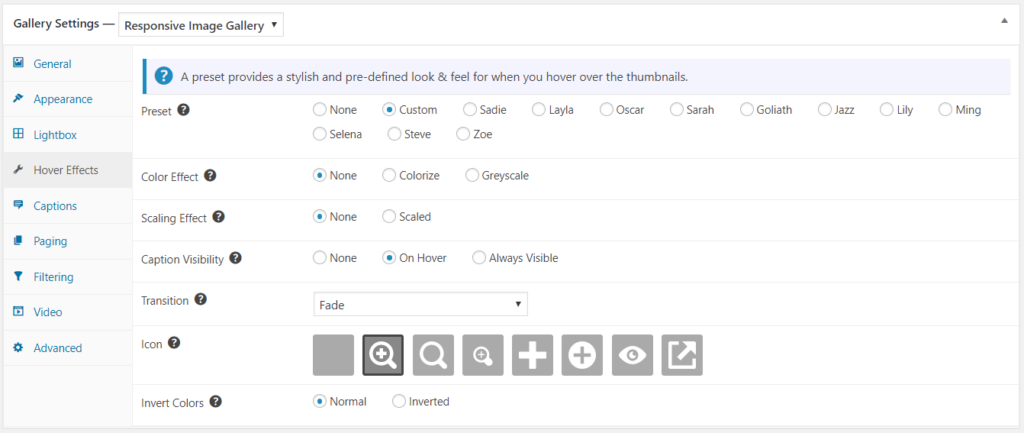Screen dimensions: 1024x433
Task: Click the pages icon next to Paging
Action: [18, 240]
